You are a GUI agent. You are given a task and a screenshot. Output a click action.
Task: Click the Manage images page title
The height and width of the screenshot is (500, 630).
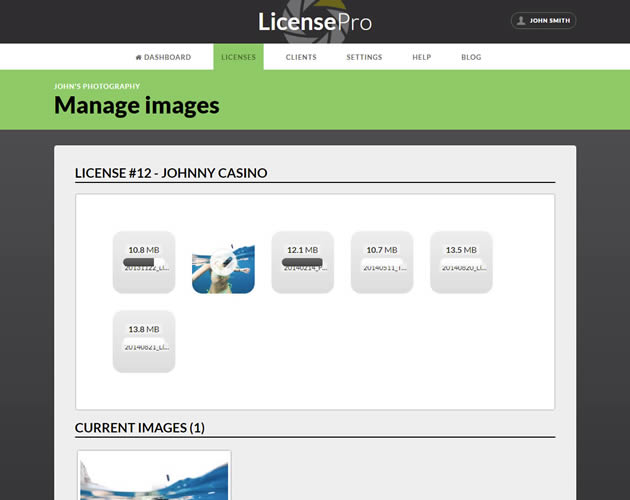point(137,105)
